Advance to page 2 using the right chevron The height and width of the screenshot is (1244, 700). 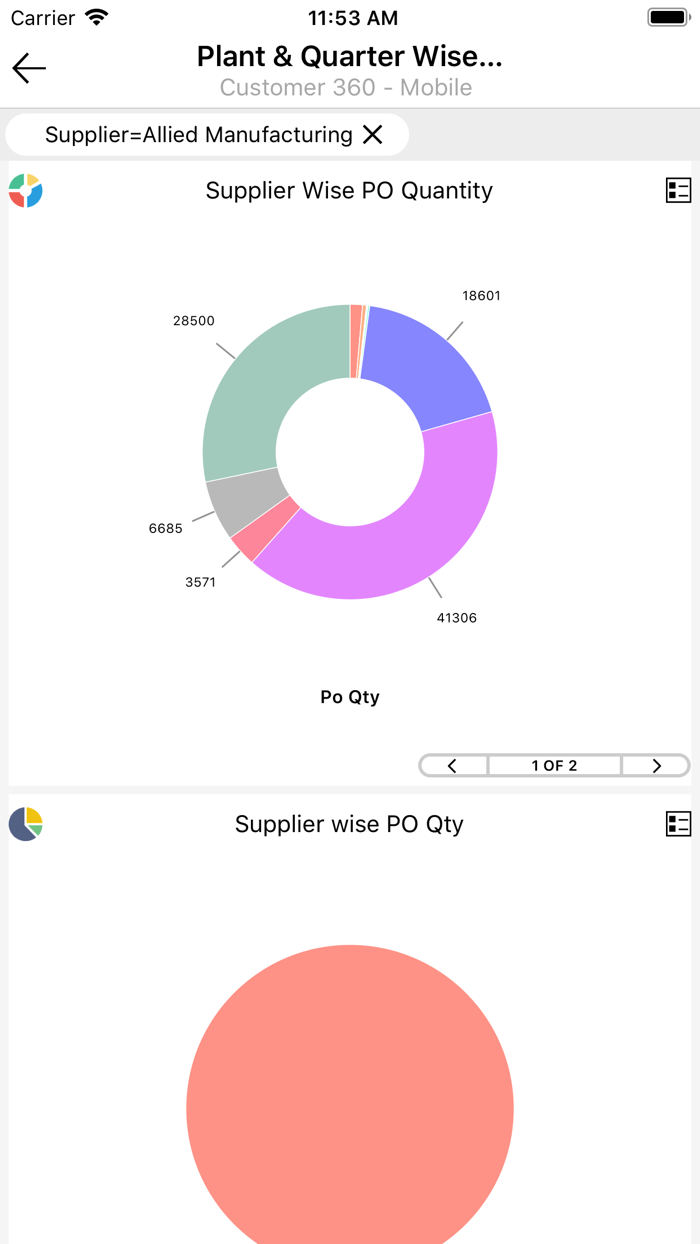655,765
